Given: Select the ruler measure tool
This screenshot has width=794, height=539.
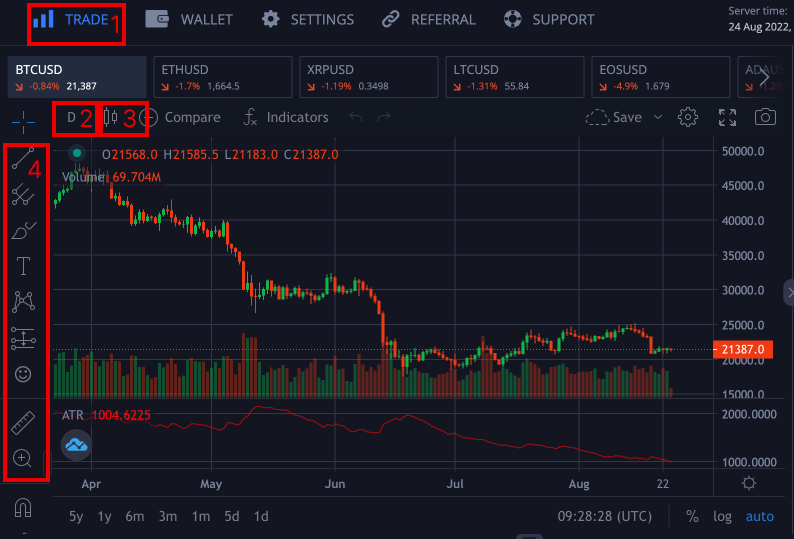Looking at the screenshot, I should click(23, 423).
